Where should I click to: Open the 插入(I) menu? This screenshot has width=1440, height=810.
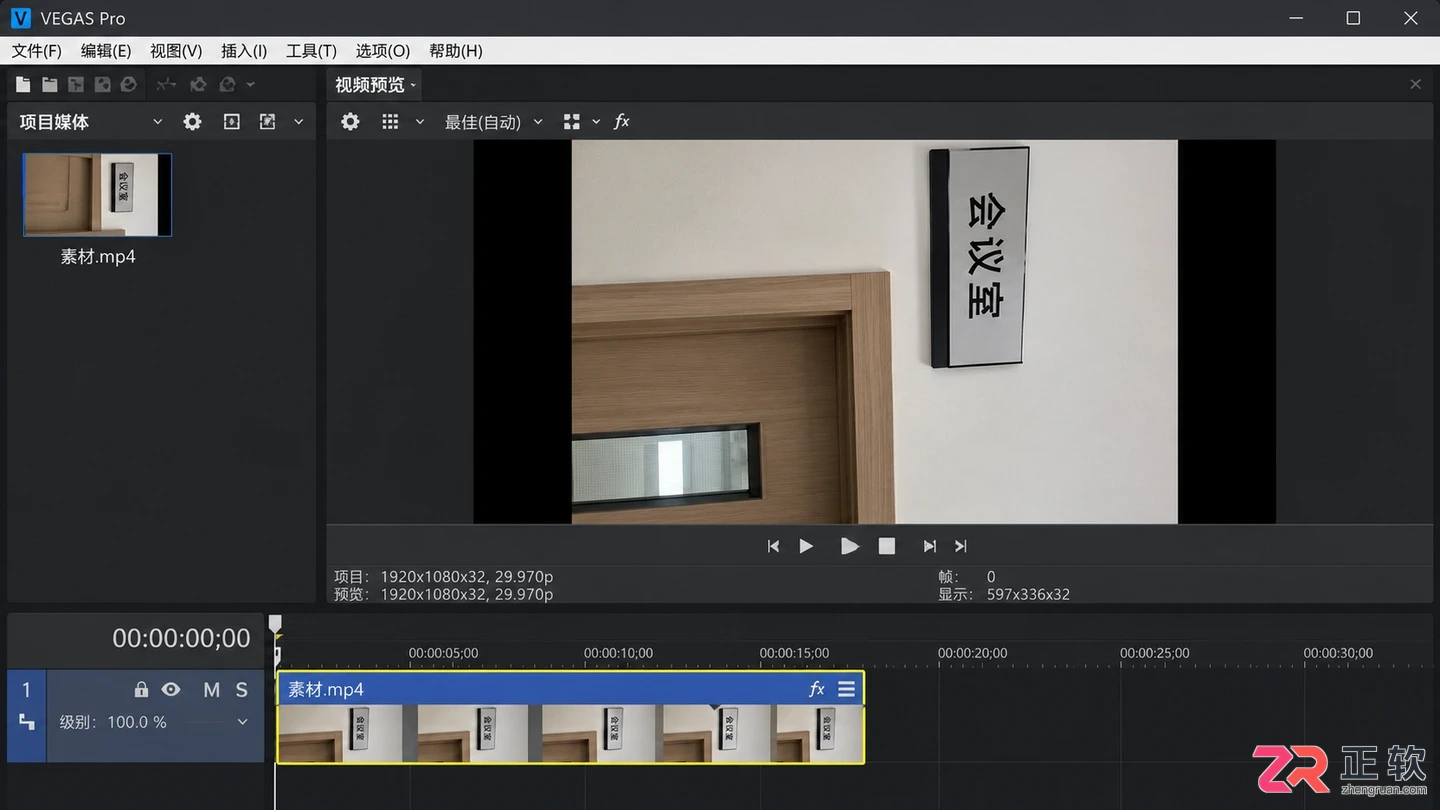244,51
